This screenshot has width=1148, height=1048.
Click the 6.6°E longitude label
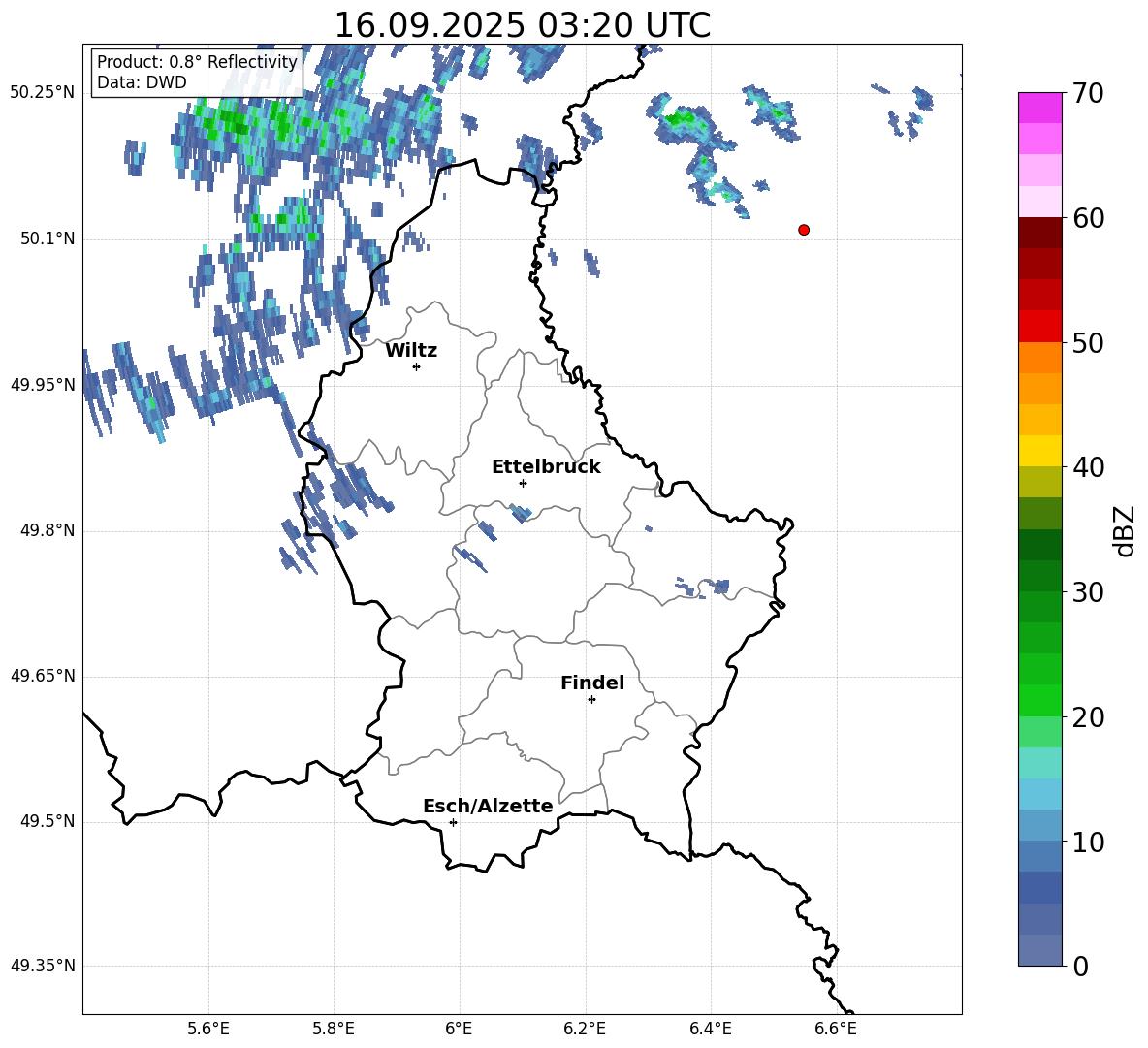pos(836,1029)
